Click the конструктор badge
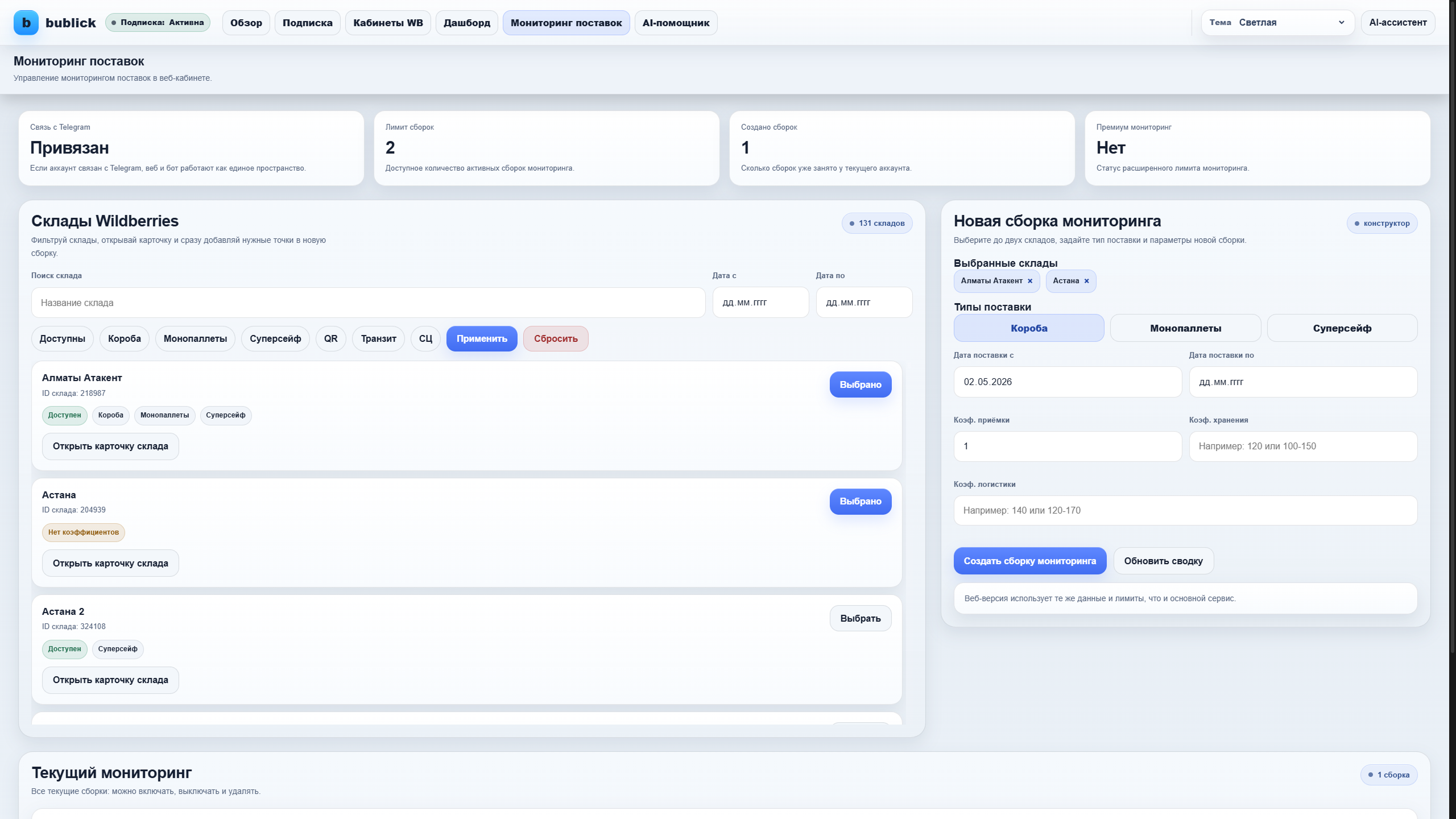The height and width of the screenshot is (819, 1456). click(1382, 224)
